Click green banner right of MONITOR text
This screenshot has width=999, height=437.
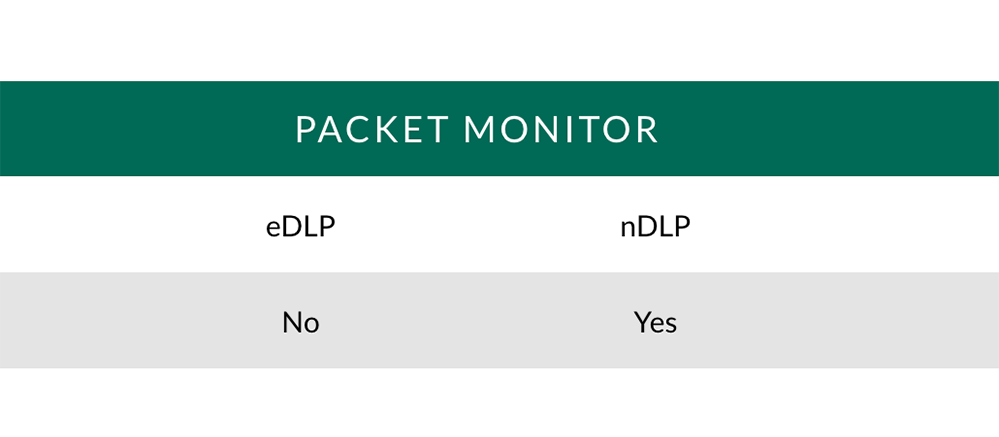click(x=828, y=129)
